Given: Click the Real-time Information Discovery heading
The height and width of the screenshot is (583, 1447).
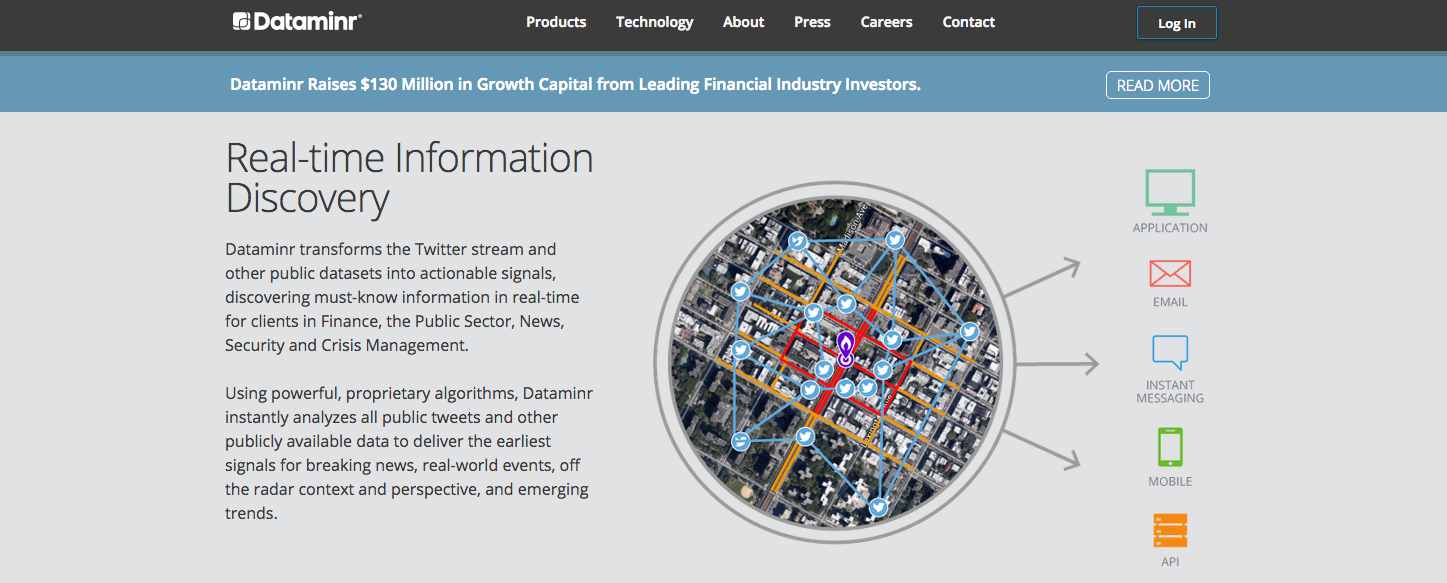Looking at the screenshot, I should pyautogui.click(x=409, y=178).
